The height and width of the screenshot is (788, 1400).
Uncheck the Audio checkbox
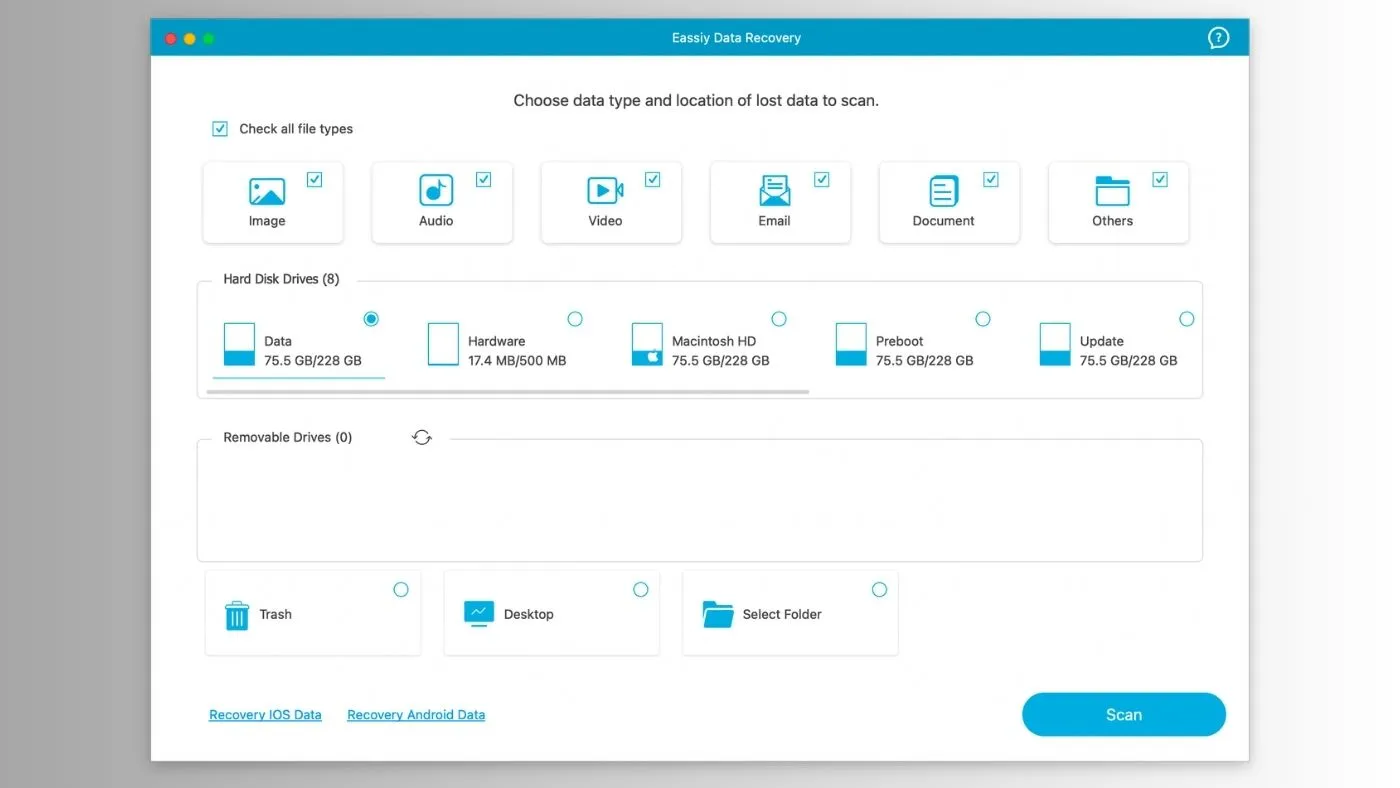tap(483, 180)
